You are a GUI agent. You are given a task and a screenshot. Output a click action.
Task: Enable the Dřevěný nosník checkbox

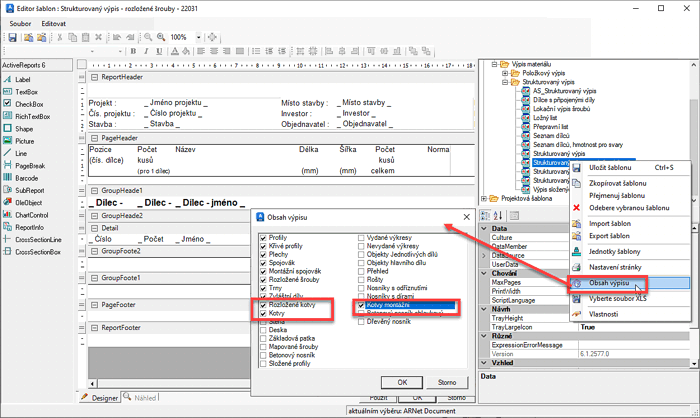[x=362, y=323]
